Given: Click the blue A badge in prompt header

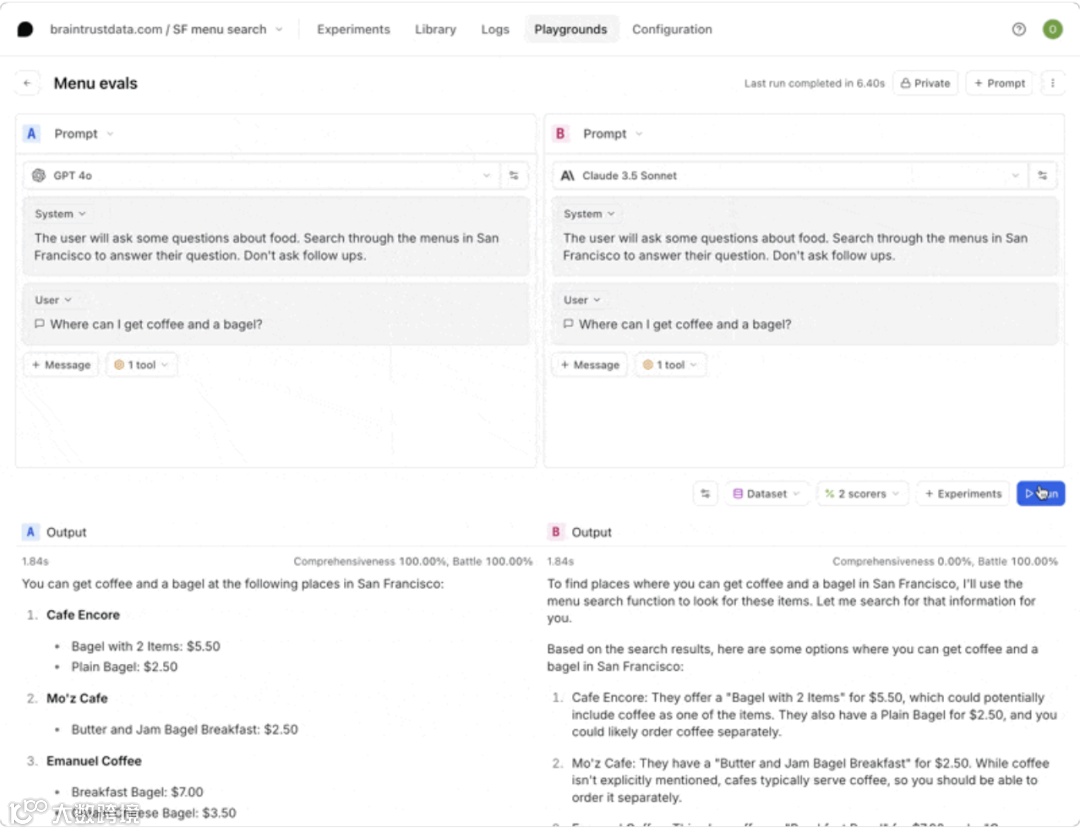Looking at the screenshot, I should 31,134.
